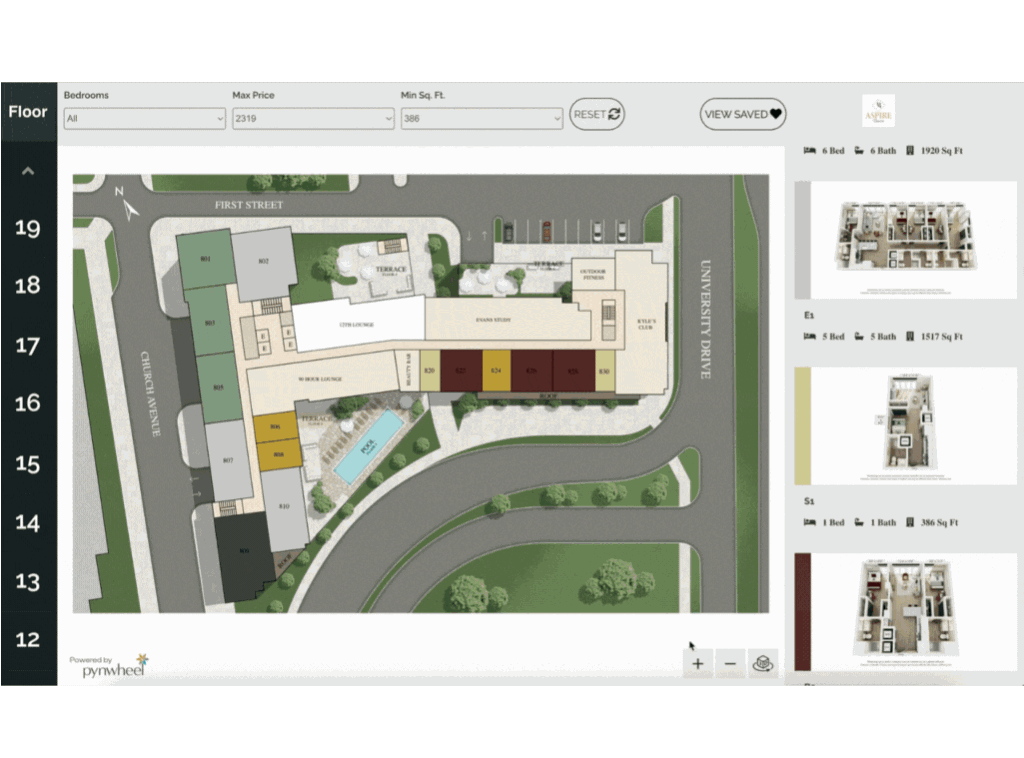Screen dimensions: 1024x758
Task: Click the Aspire logo icon
Action: point(878,111)
